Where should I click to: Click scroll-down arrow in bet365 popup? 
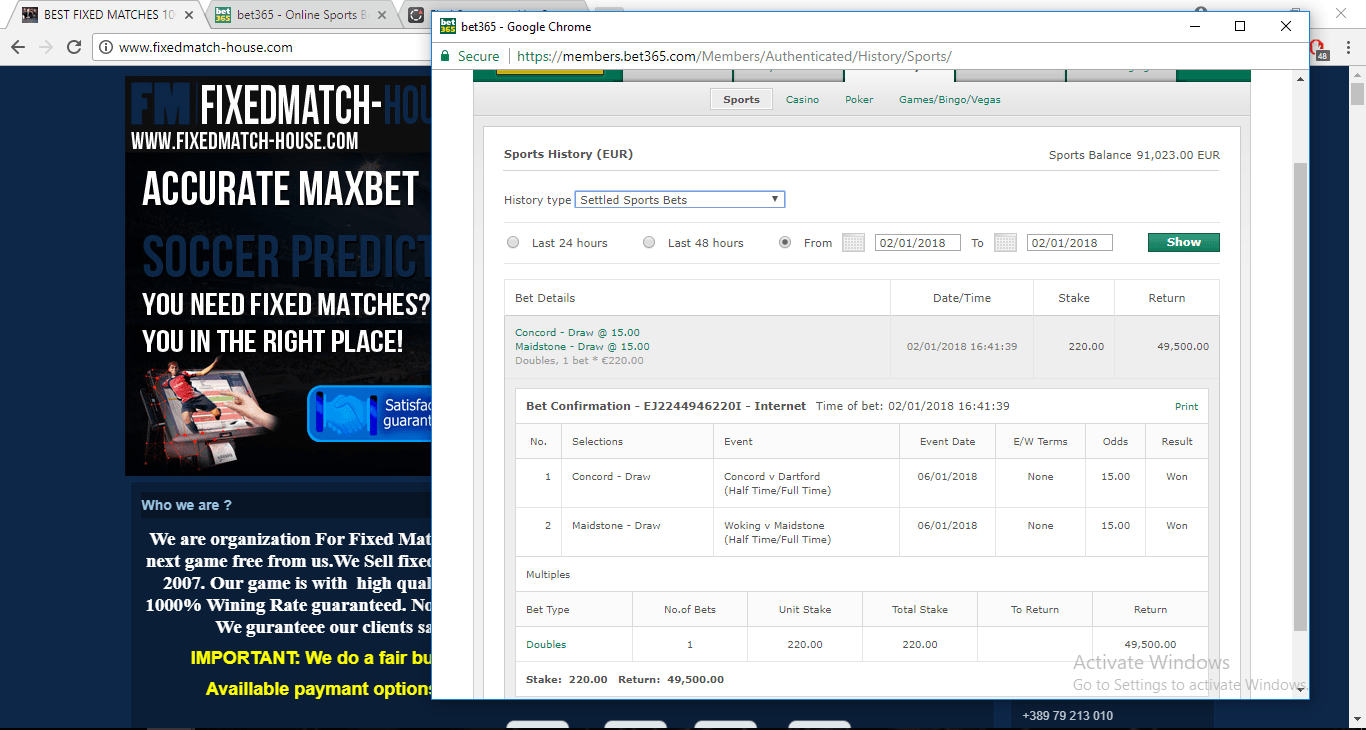tap(1300, 689)
